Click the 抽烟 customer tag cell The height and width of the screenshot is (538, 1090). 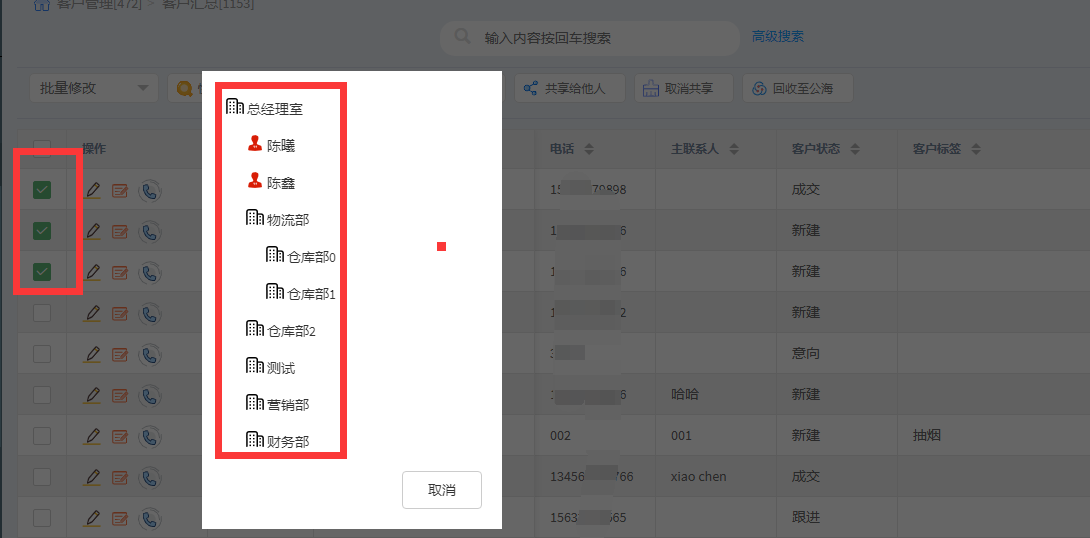[x=927, y=436]
